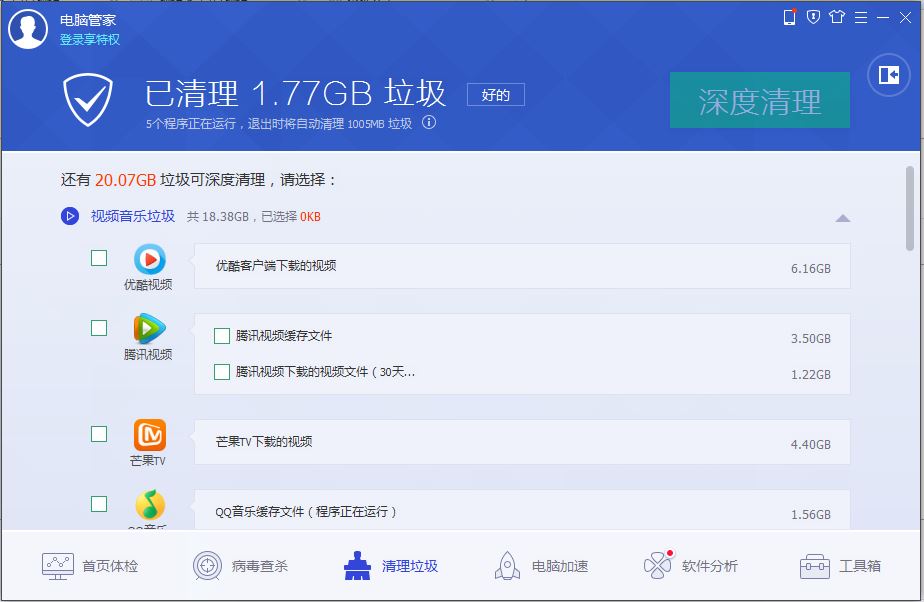Viewport: 924px width, 602px height.
Task: Click the target icon for 病毒查杀
Action: tap(207, 566)
